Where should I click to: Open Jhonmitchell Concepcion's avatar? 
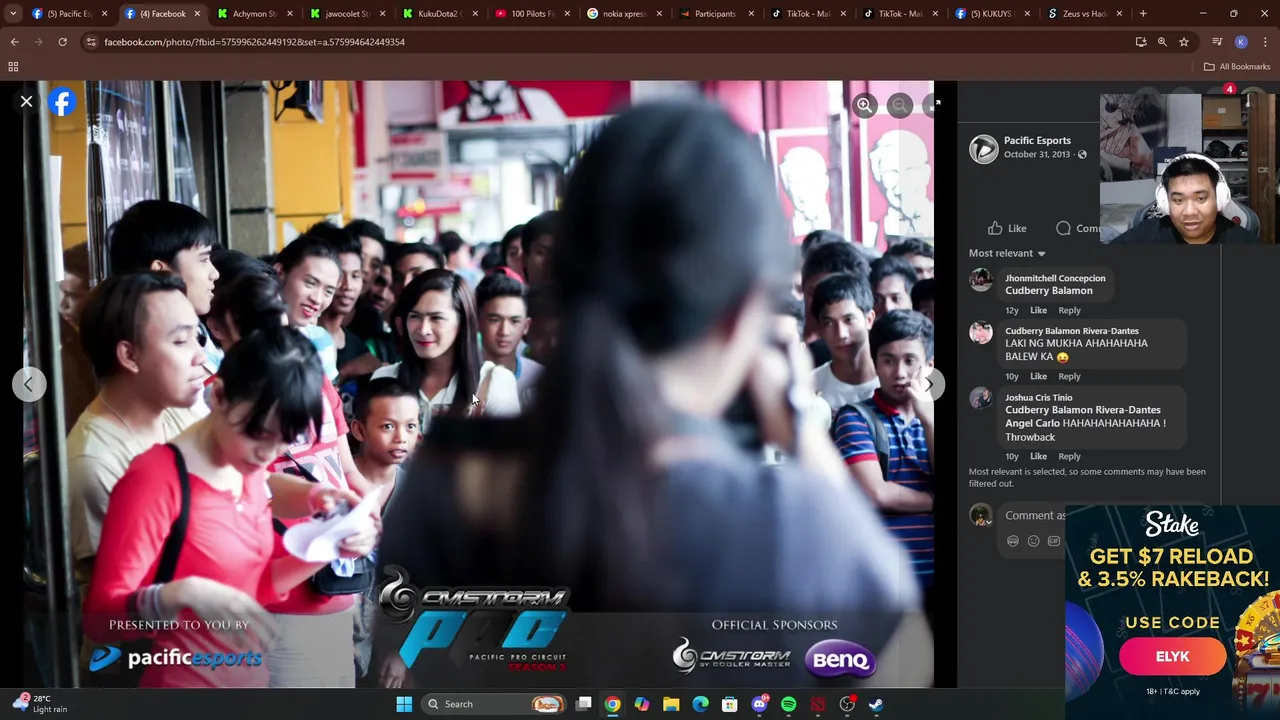point(980,280)
